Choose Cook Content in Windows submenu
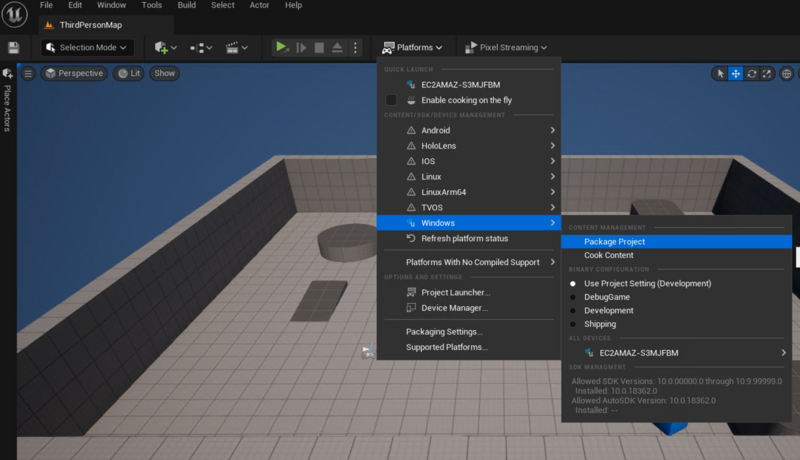800x460 pixels. click(x=676, y=255)
